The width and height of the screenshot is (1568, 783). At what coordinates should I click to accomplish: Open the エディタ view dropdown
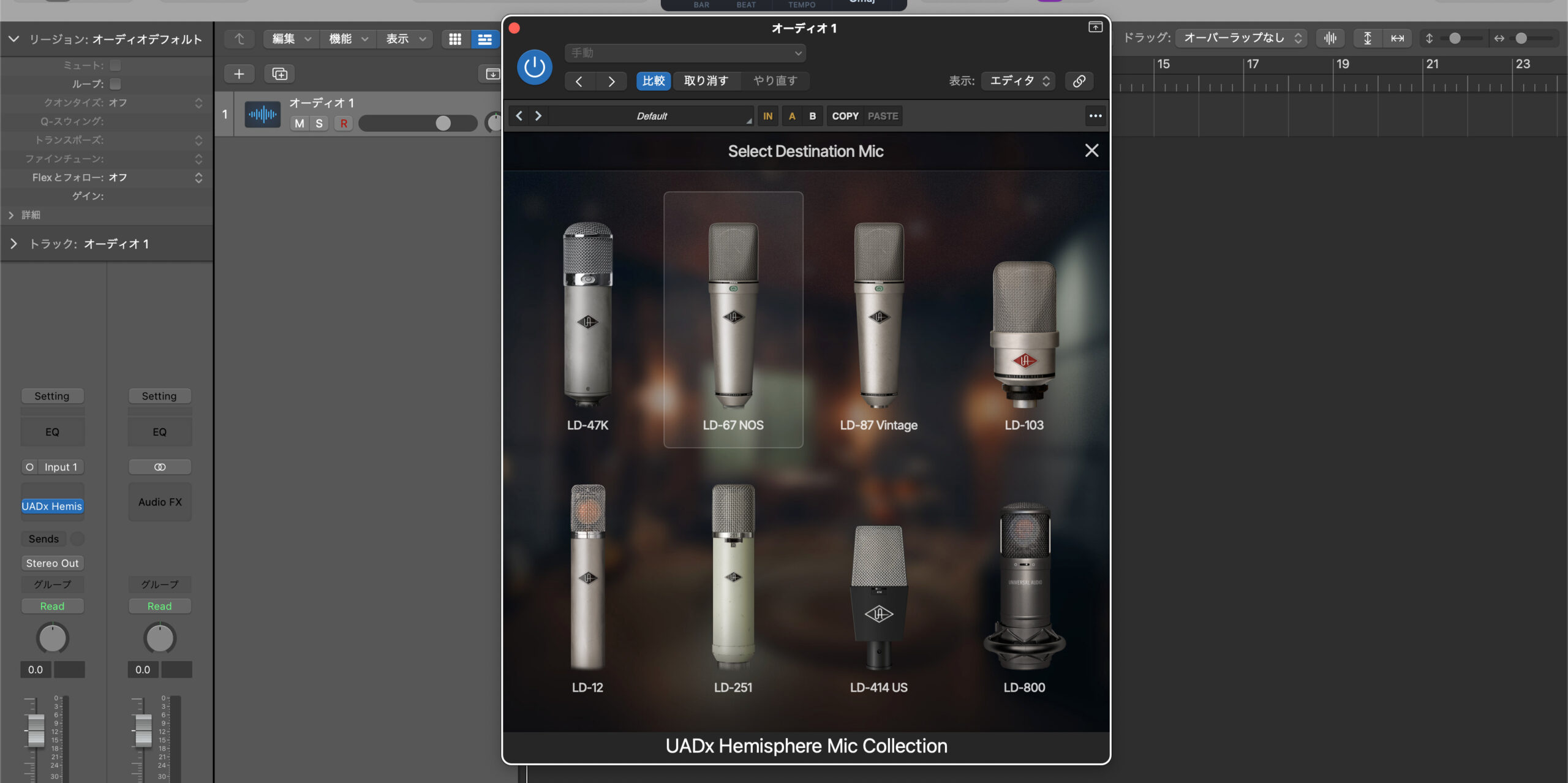coord(1018,81)
